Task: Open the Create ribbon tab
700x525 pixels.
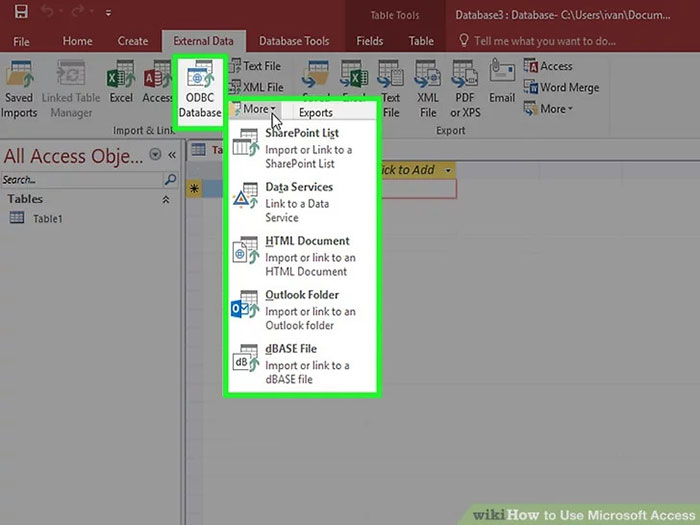Action: 133,41
